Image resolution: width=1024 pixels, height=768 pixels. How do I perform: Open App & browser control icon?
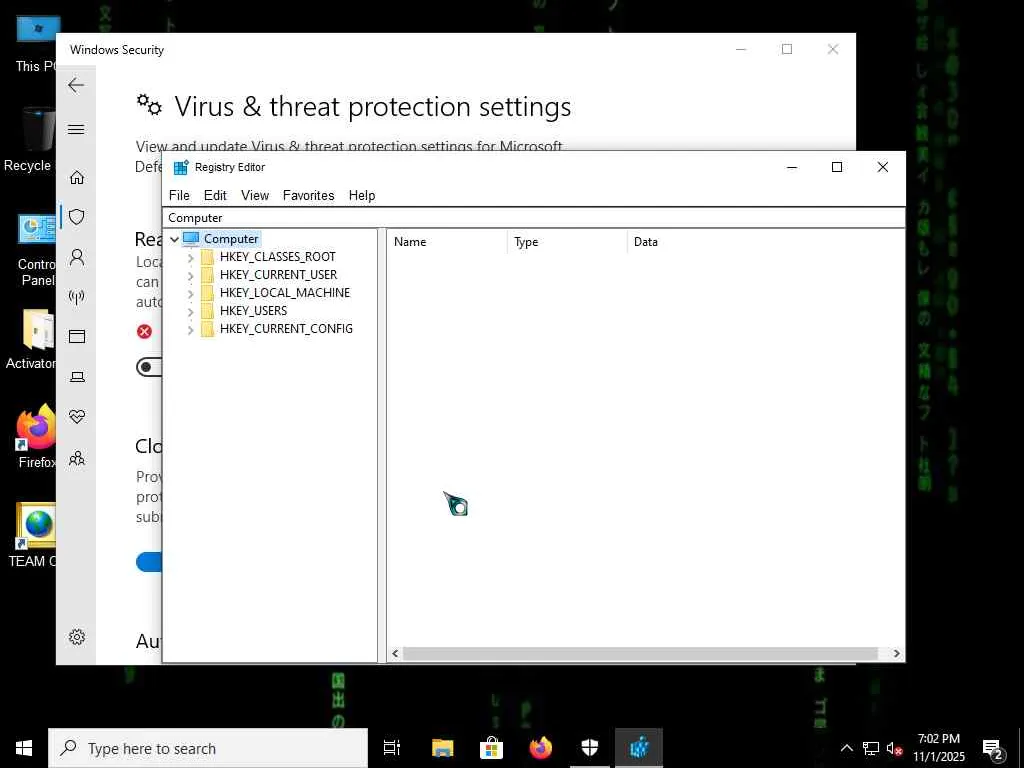[76, 336]
